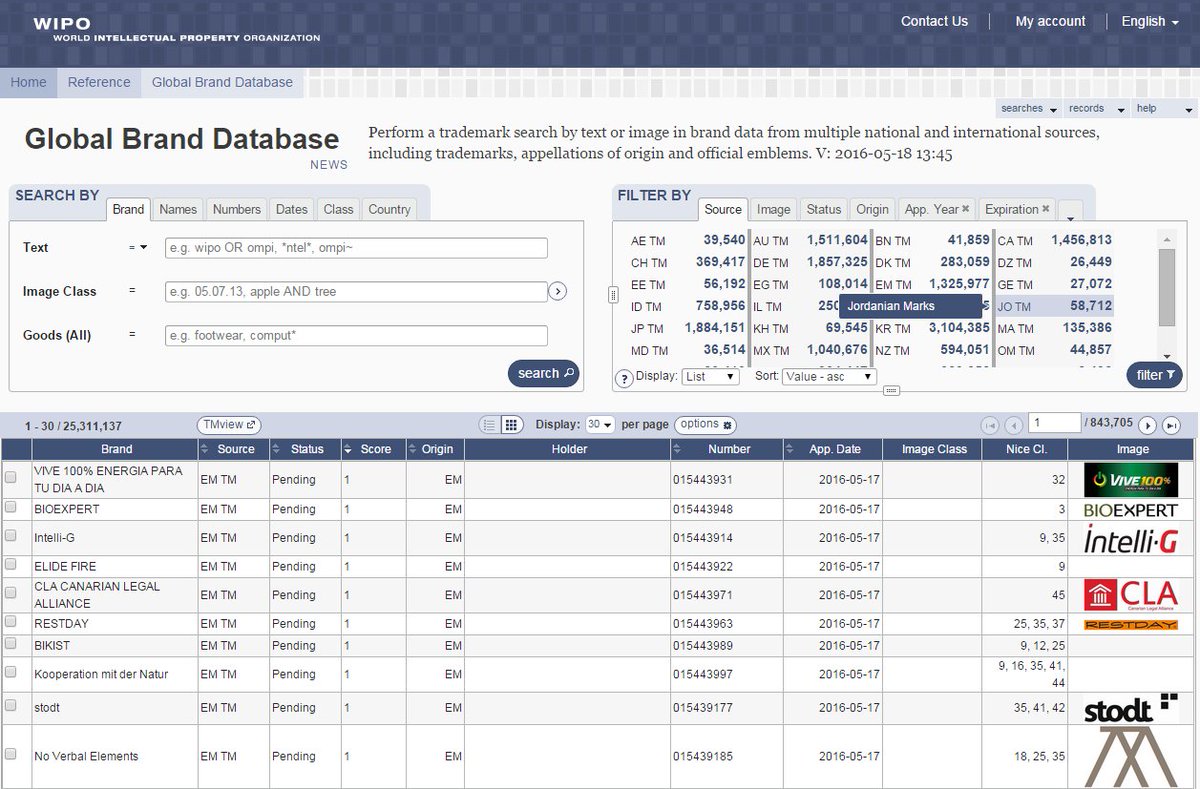Go to first results page
The width and height of the screenshot is (1200, 789).
[x=991, y=425]
